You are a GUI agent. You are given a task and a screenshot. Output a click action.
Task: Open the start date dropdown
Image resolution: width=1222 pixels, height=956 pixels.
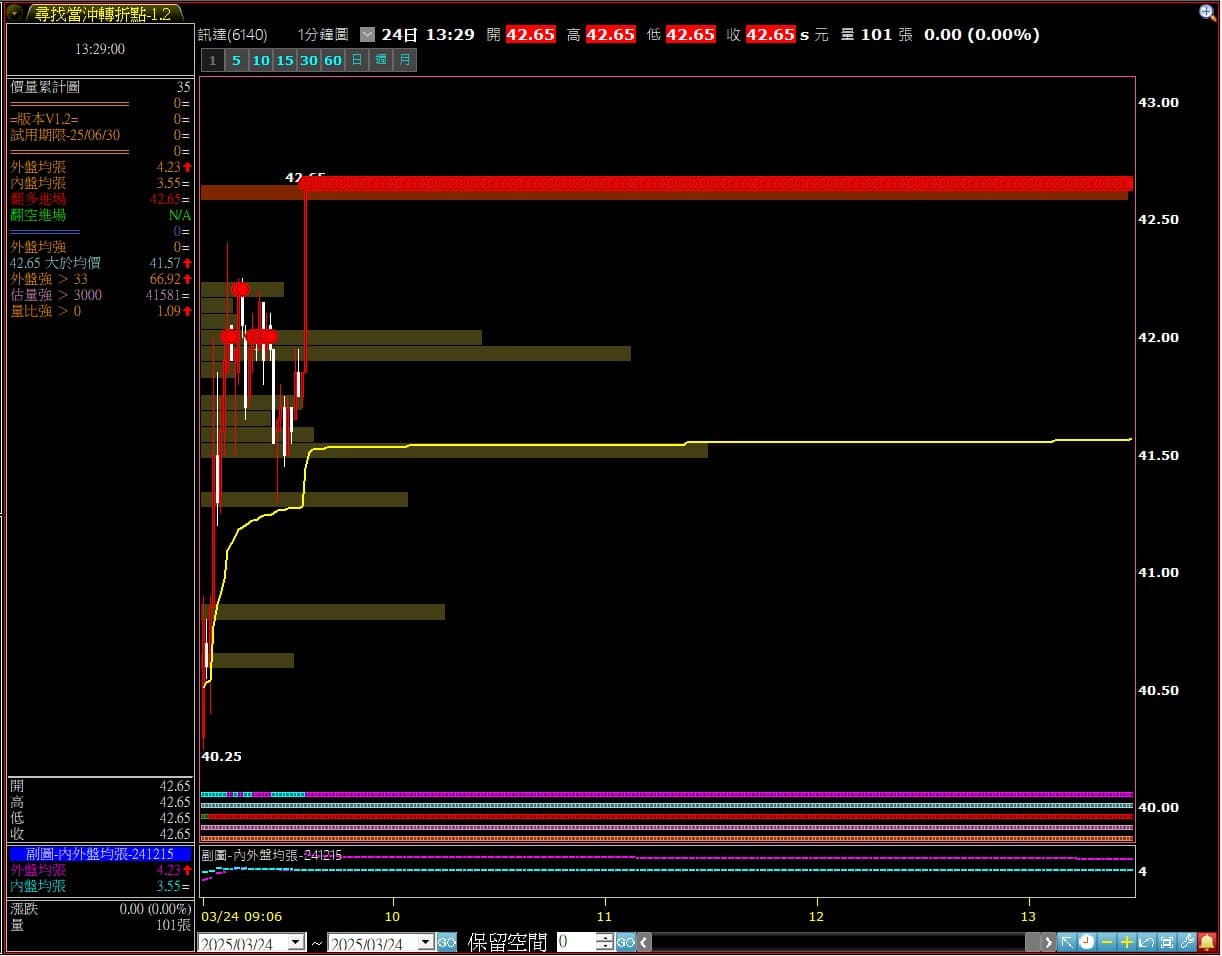296,942
